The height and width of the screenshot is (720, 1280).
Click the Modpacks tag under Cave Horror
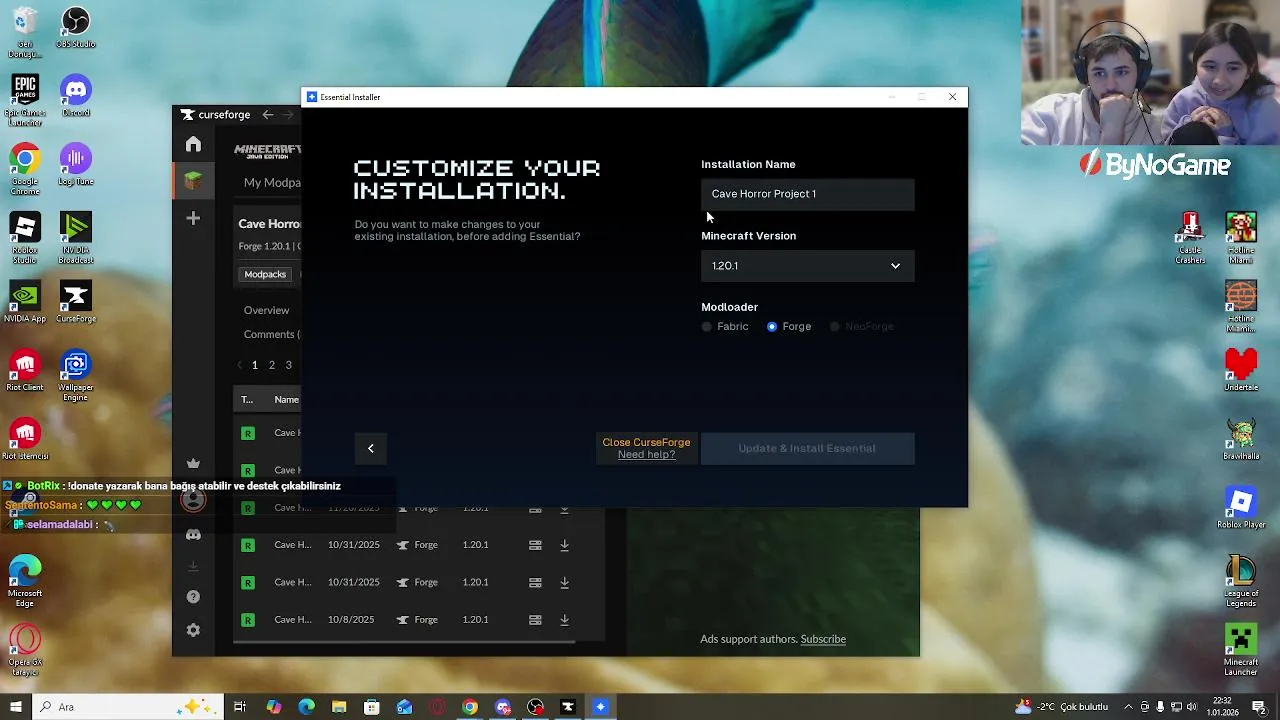[265, 274]
